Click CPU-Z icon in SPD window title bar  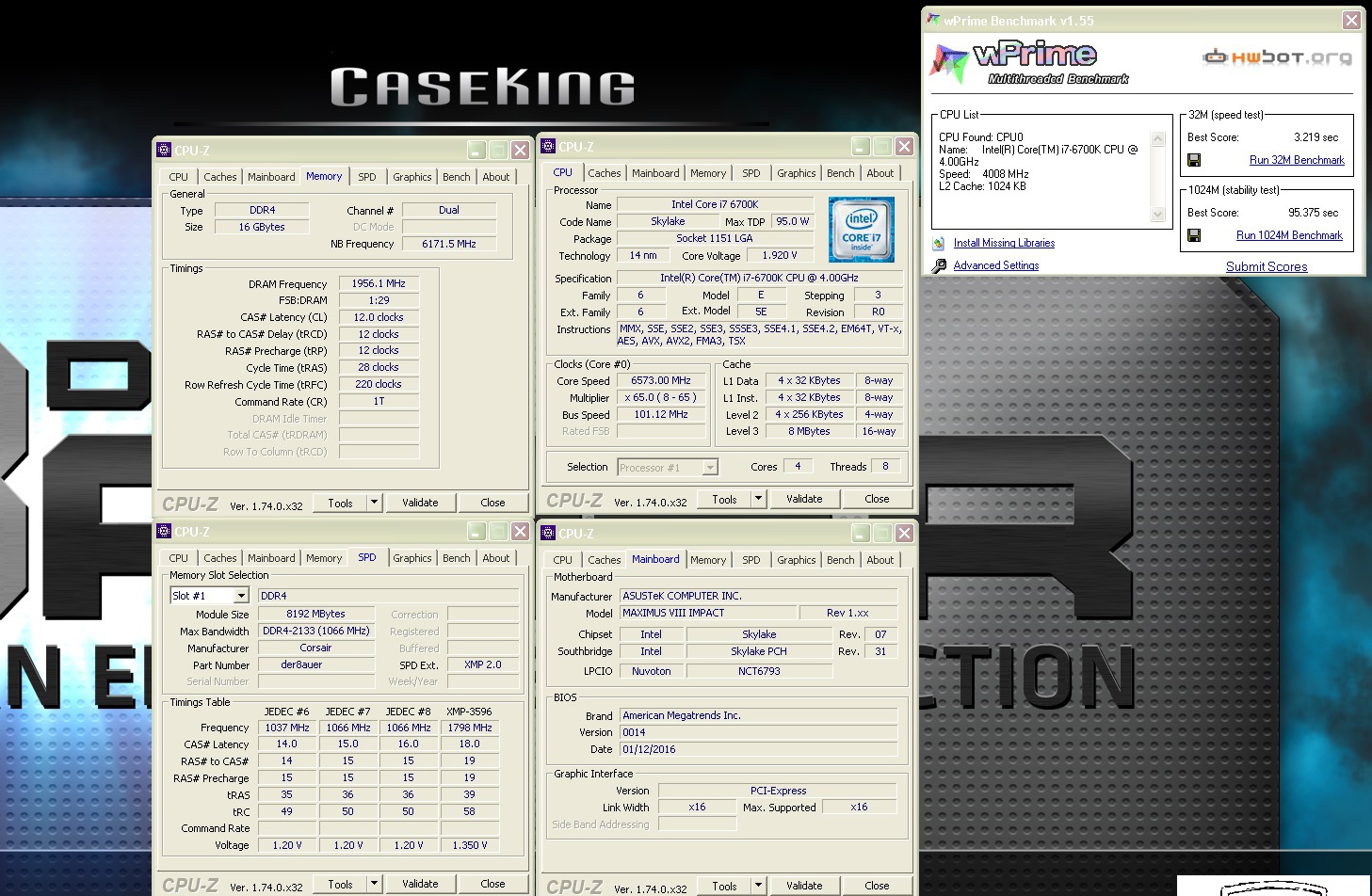164,532
